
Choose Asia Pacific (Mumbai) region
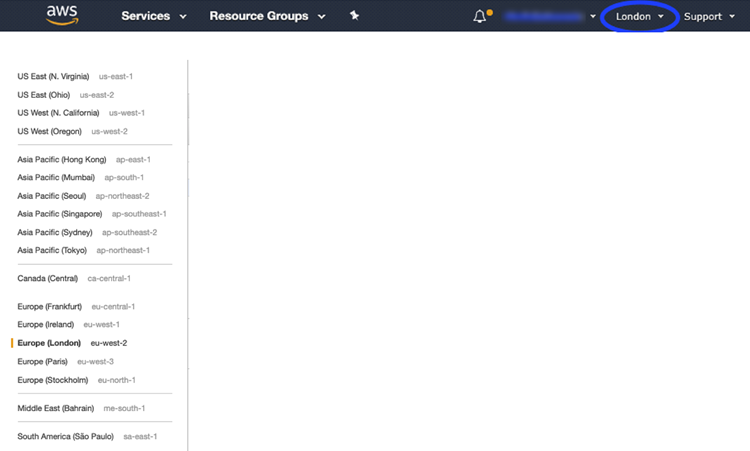pos(56,177)
